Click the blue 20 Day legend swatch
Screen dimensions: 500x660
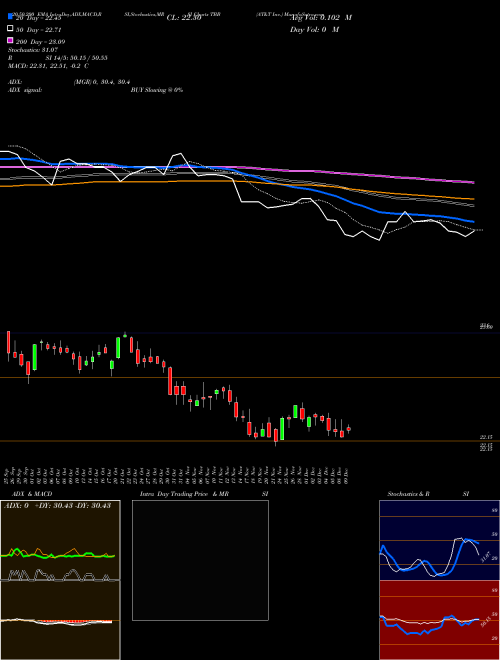pos(10,16)
